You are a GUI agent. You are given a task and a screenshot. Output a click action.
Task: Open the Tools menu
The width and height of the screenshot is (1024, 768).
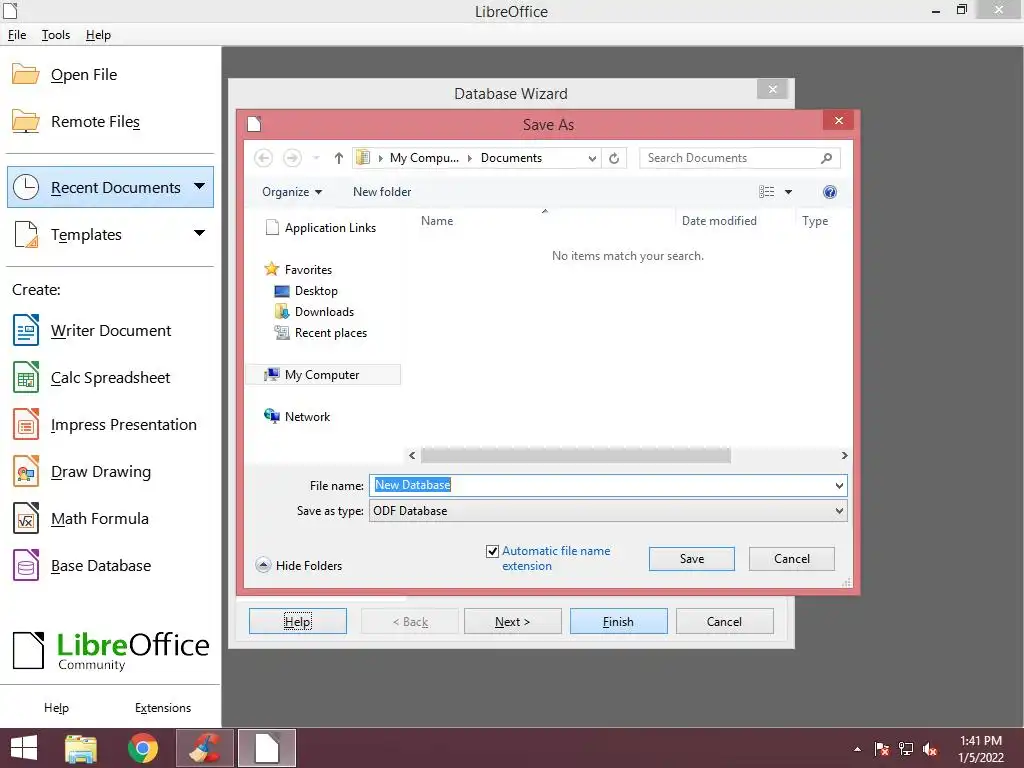click(56, 35)
